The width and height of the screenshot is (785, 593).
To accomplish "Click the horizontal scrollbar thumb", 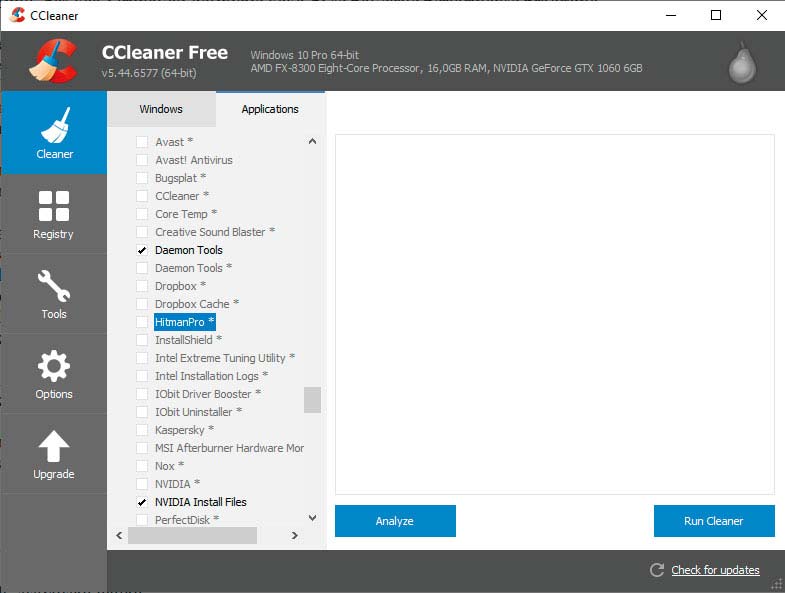I will point(192,535).
